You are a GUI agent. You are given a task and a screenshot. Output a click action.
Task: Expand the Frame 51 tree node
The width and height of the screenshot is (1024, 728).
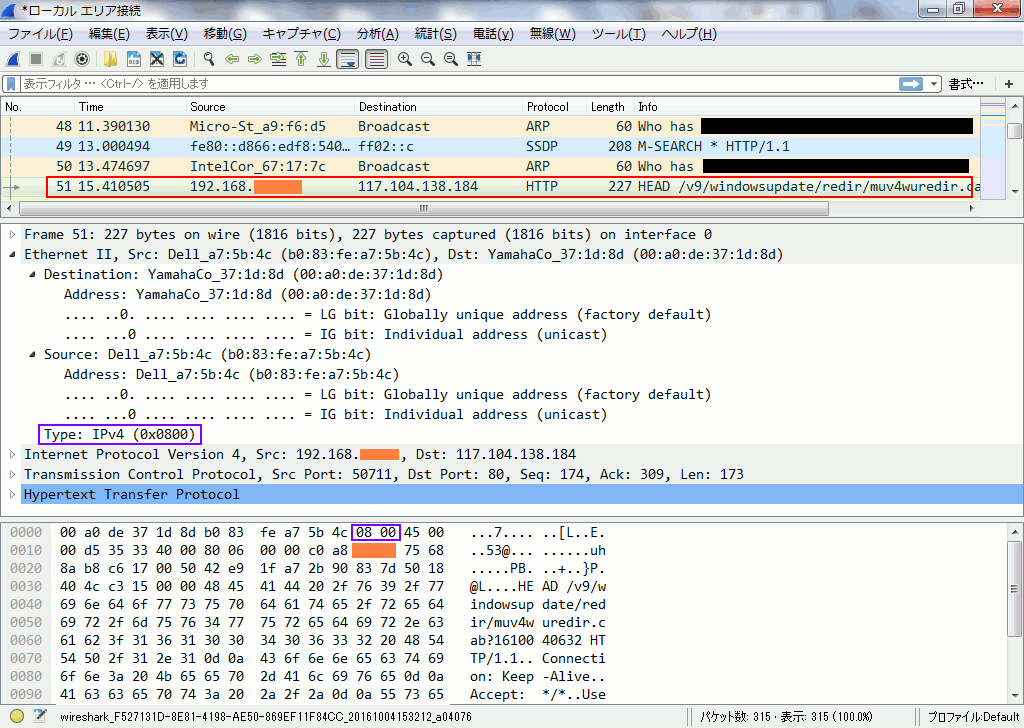pyautogui.click(x=12, y=234)
